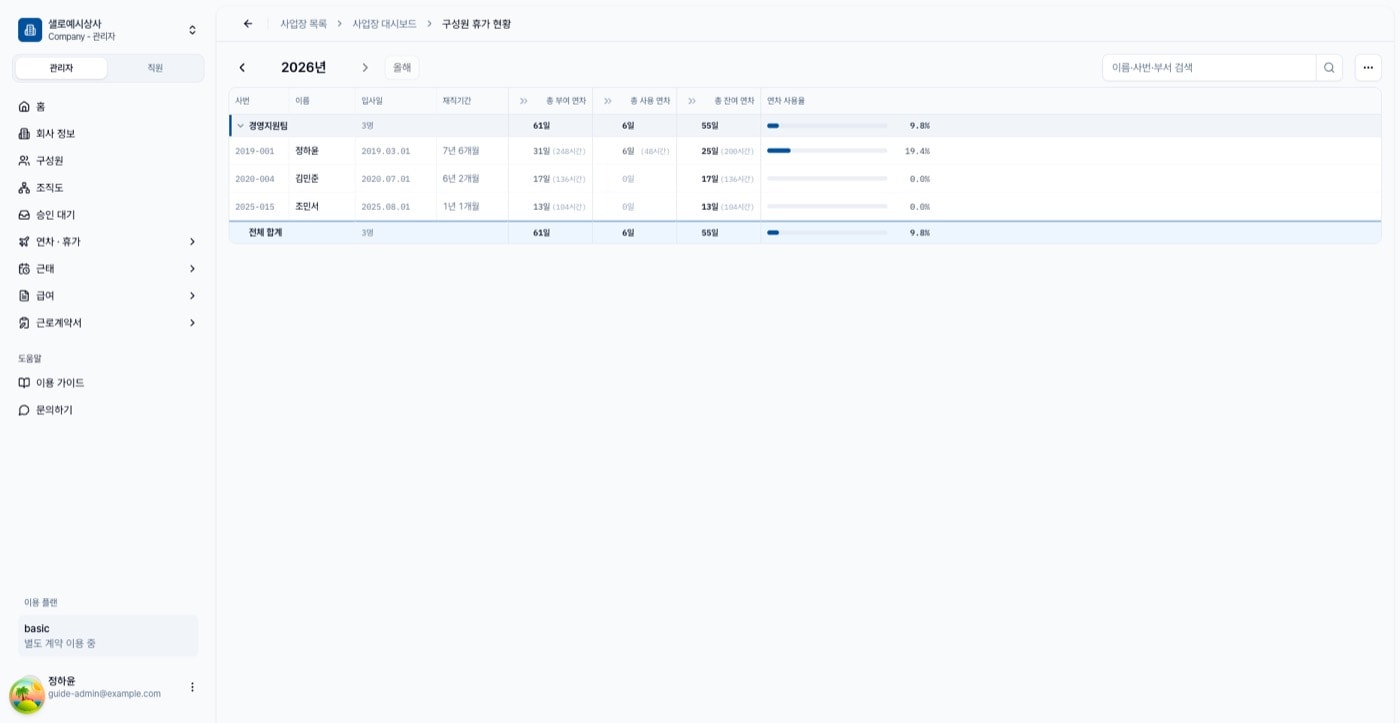Collapse the 경영지원팀 group row
The width and height of the screenshot is (1400, 723).
pyautogui.click(x=240, y=125)
